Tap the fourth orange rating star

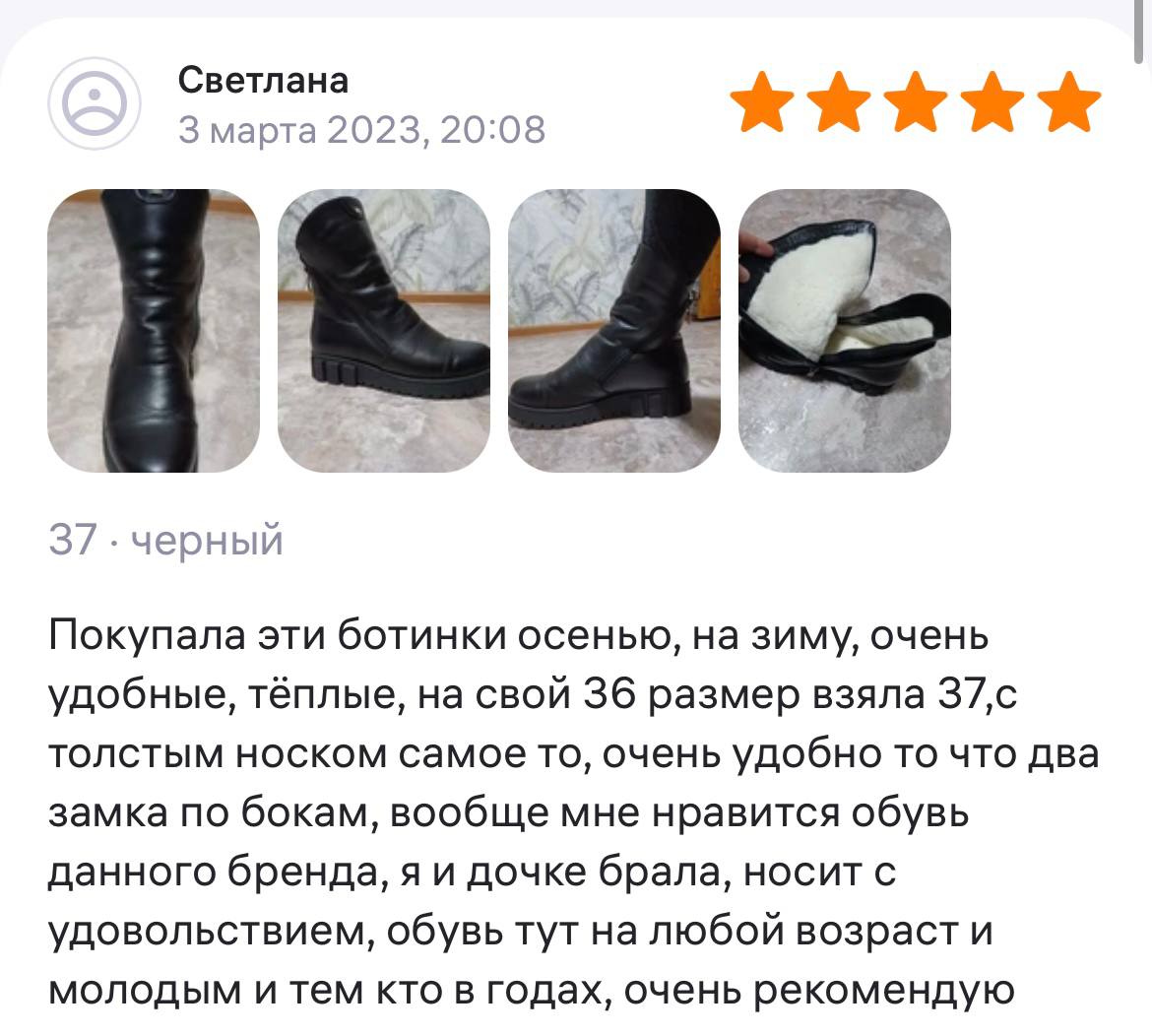coord(992,101)
